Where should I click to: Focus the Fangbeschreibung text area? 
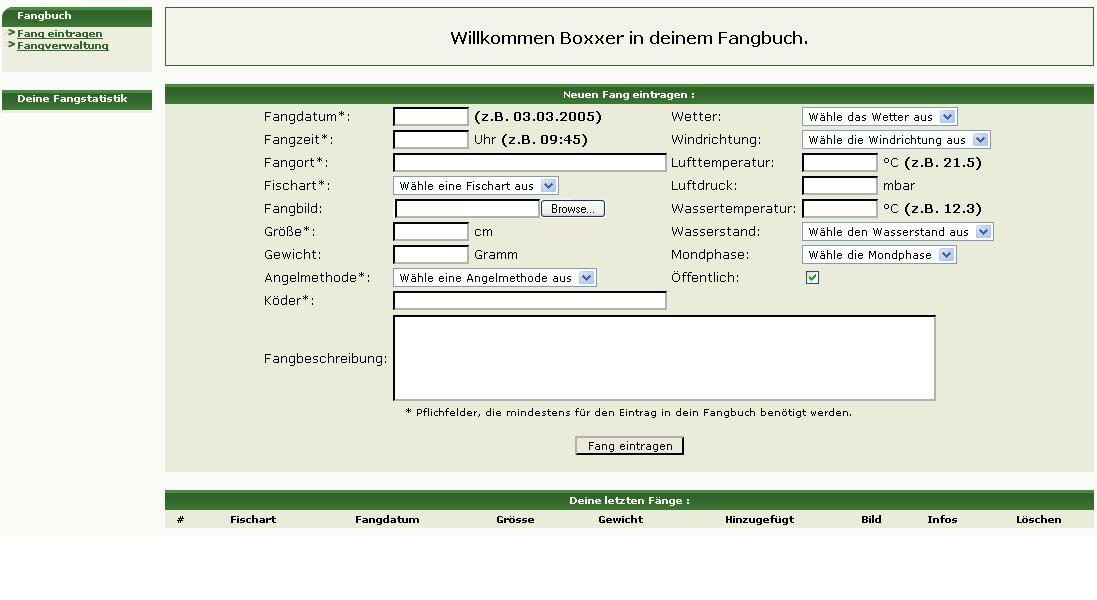pyautogui.click(x=663, y=358)
